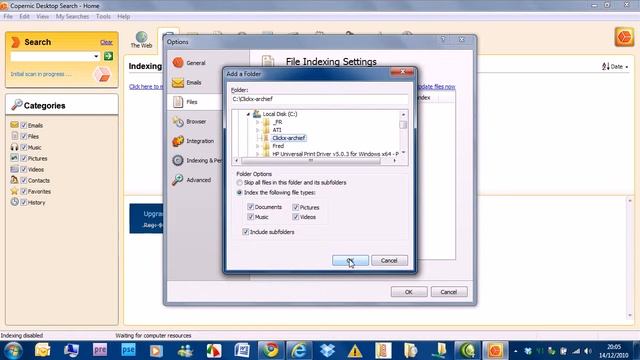
Task: Open the Tools menu
Action: [103, 16]
